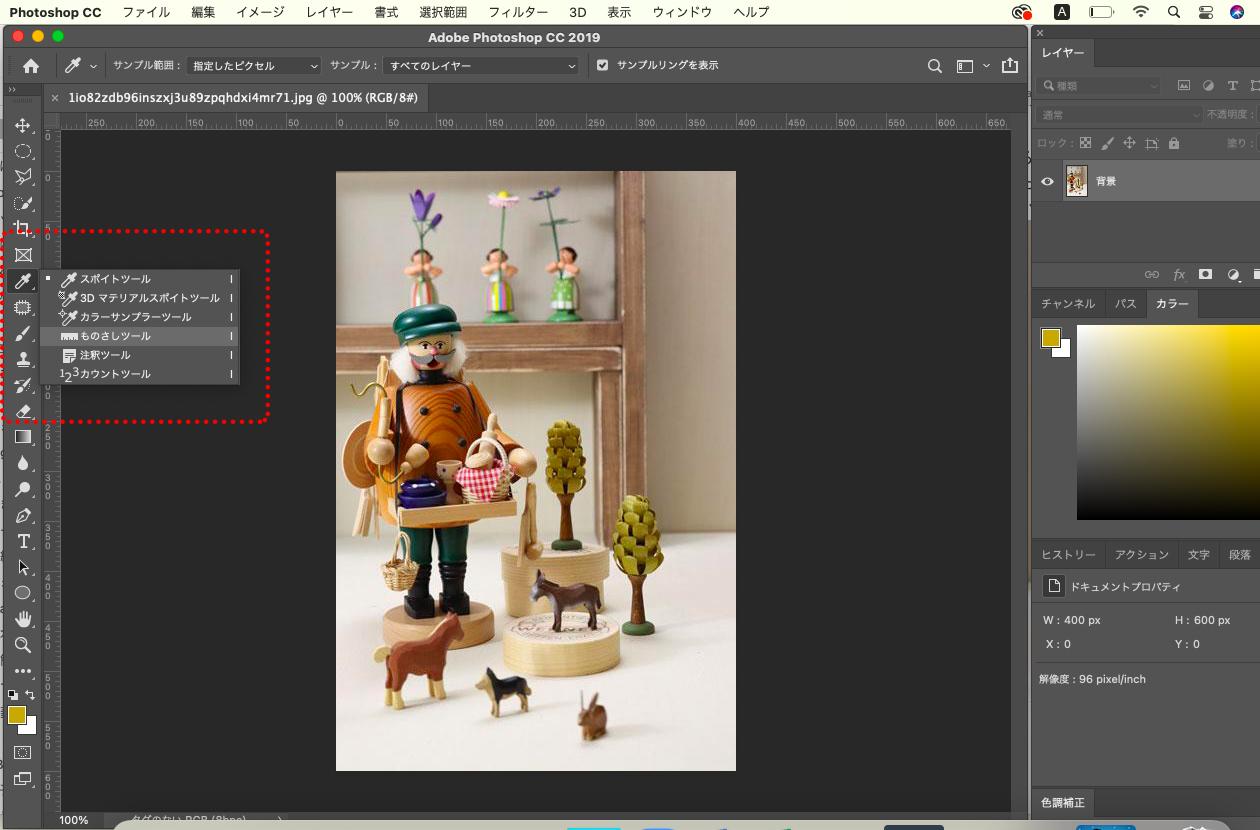The height and width of the screenshot is (830, 1260).
Task: Choose the Pen tool
Action: (x=23, y=515)
